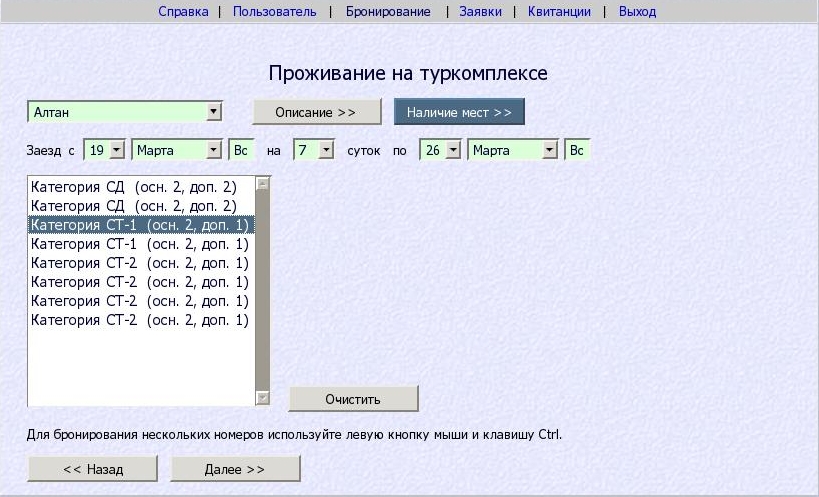Screen dimensions: 819x497
Task: Go to the Пользователь page
Action: (x=275, y=11)
